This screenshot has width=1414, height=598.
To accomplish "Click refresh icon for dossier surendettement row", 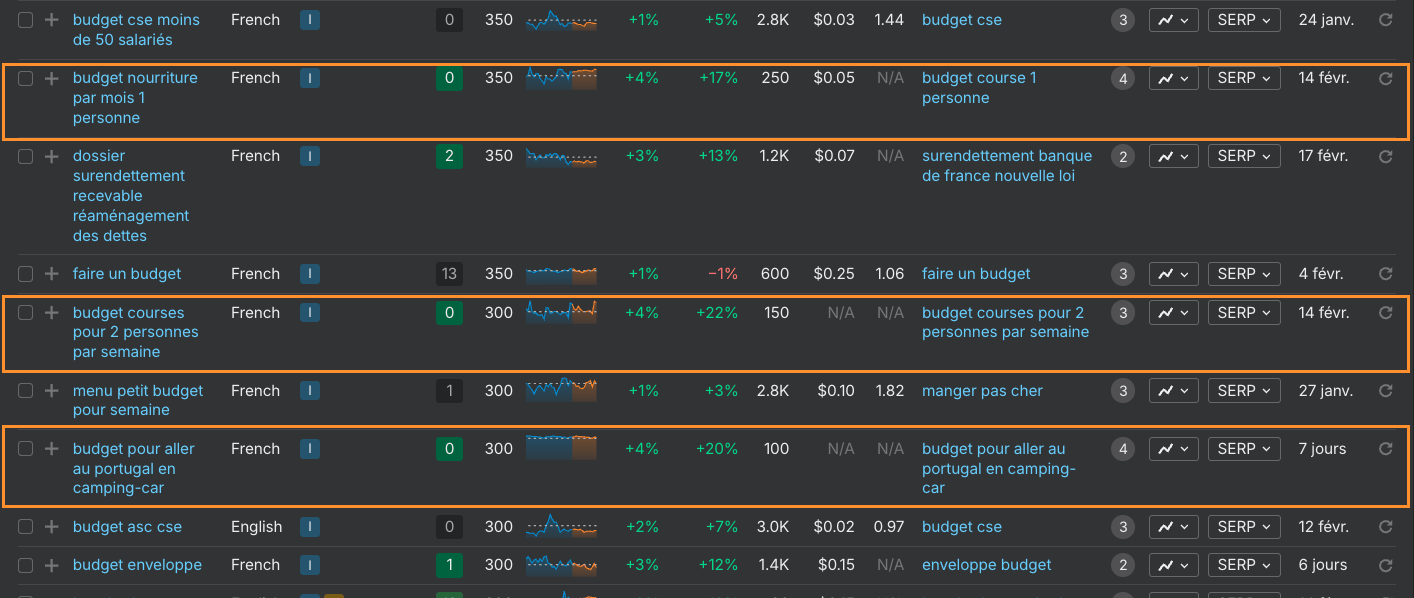I will [x=1385, y=156].
